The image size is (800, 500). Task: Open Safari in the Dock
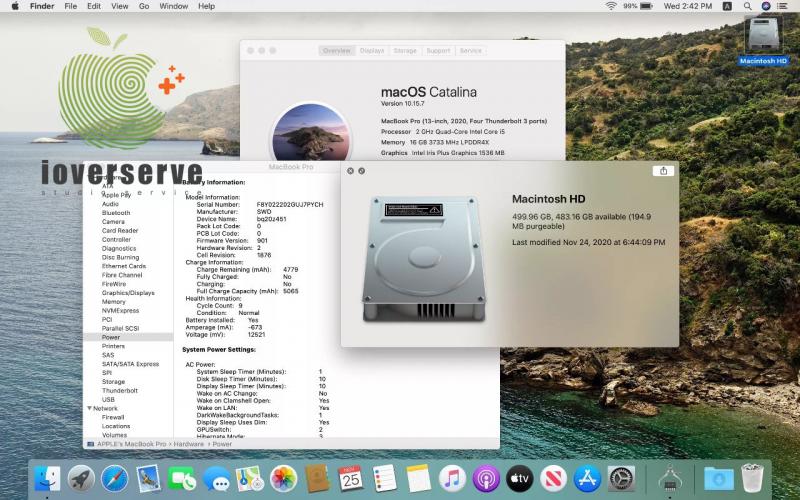115,479
